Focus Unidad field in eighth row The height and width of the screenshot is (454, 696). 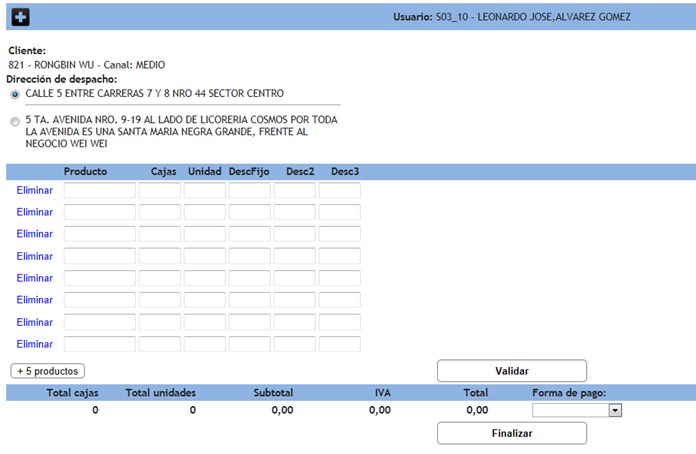point(205,344)
